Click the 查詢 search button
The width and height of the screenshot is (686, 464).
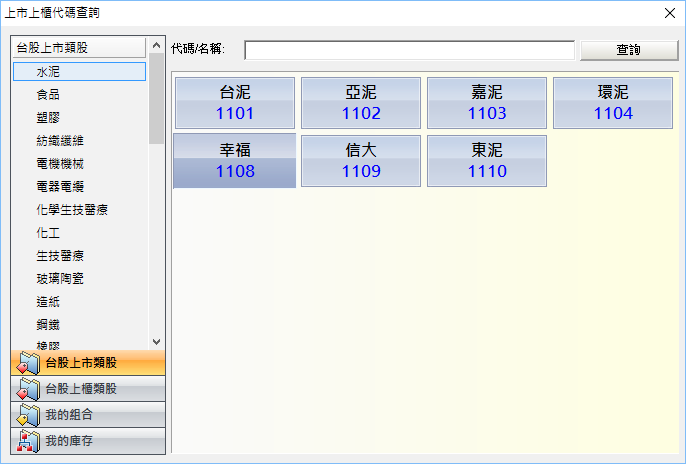click(628, 50)
